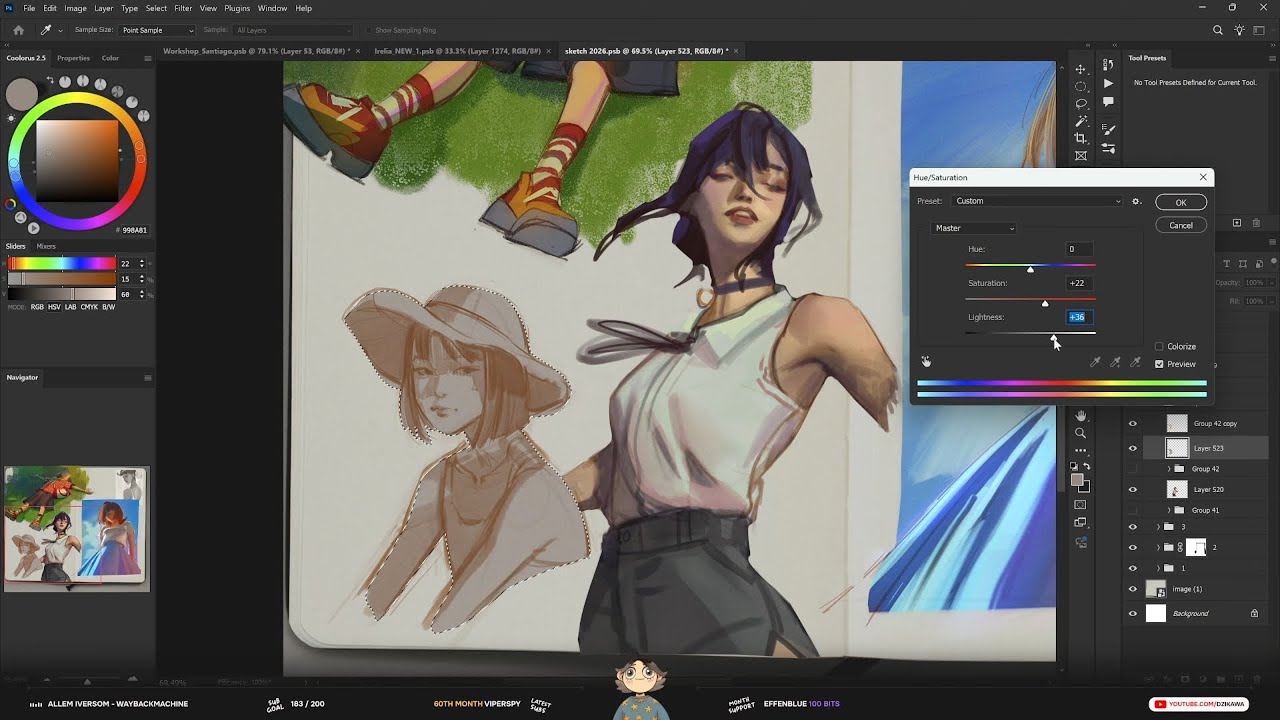This screenshot has width=1280, height=720.
Task: Expand layer group 3
Action: [x=1159, y=527]
